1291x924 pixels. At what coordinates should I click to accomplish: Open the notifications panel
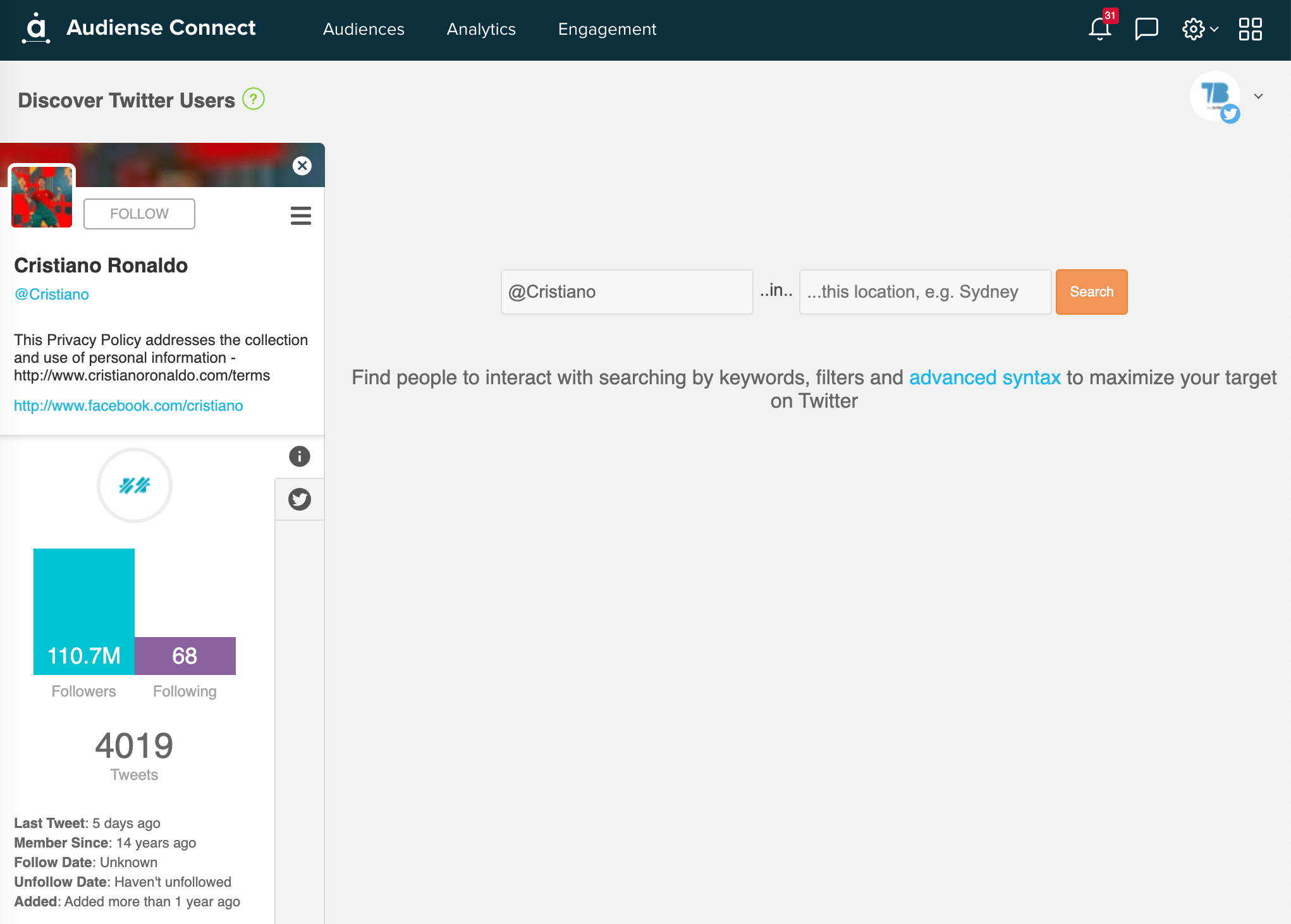pos(1100,29)
